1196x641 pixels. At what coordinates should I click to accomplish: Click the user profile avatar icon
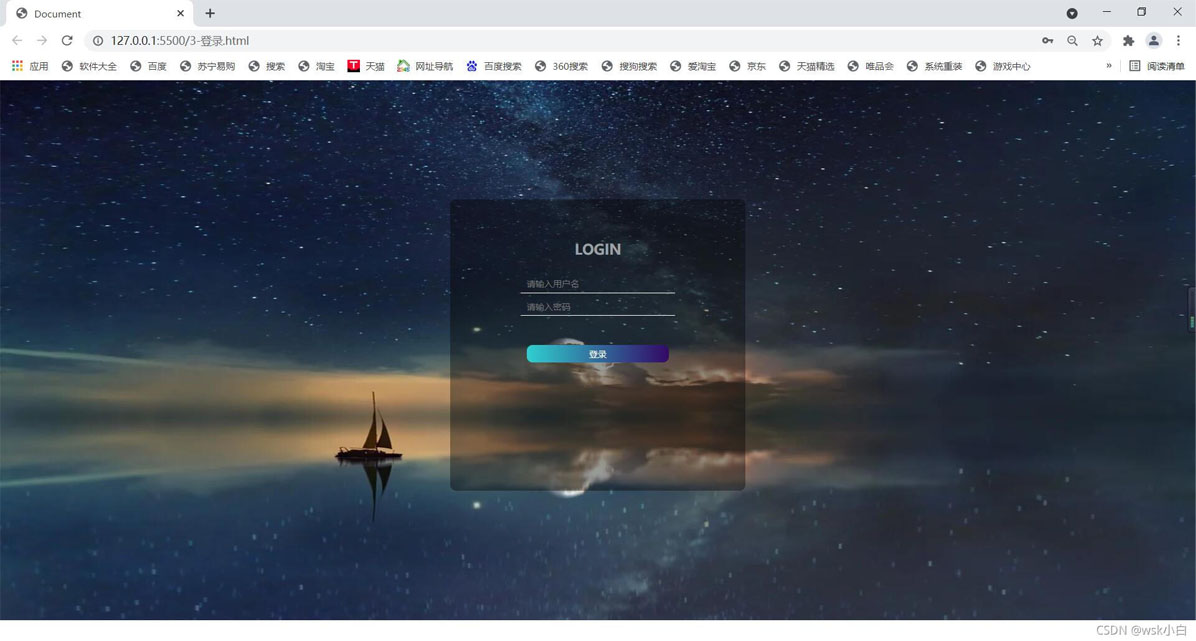pos(1153,41)
